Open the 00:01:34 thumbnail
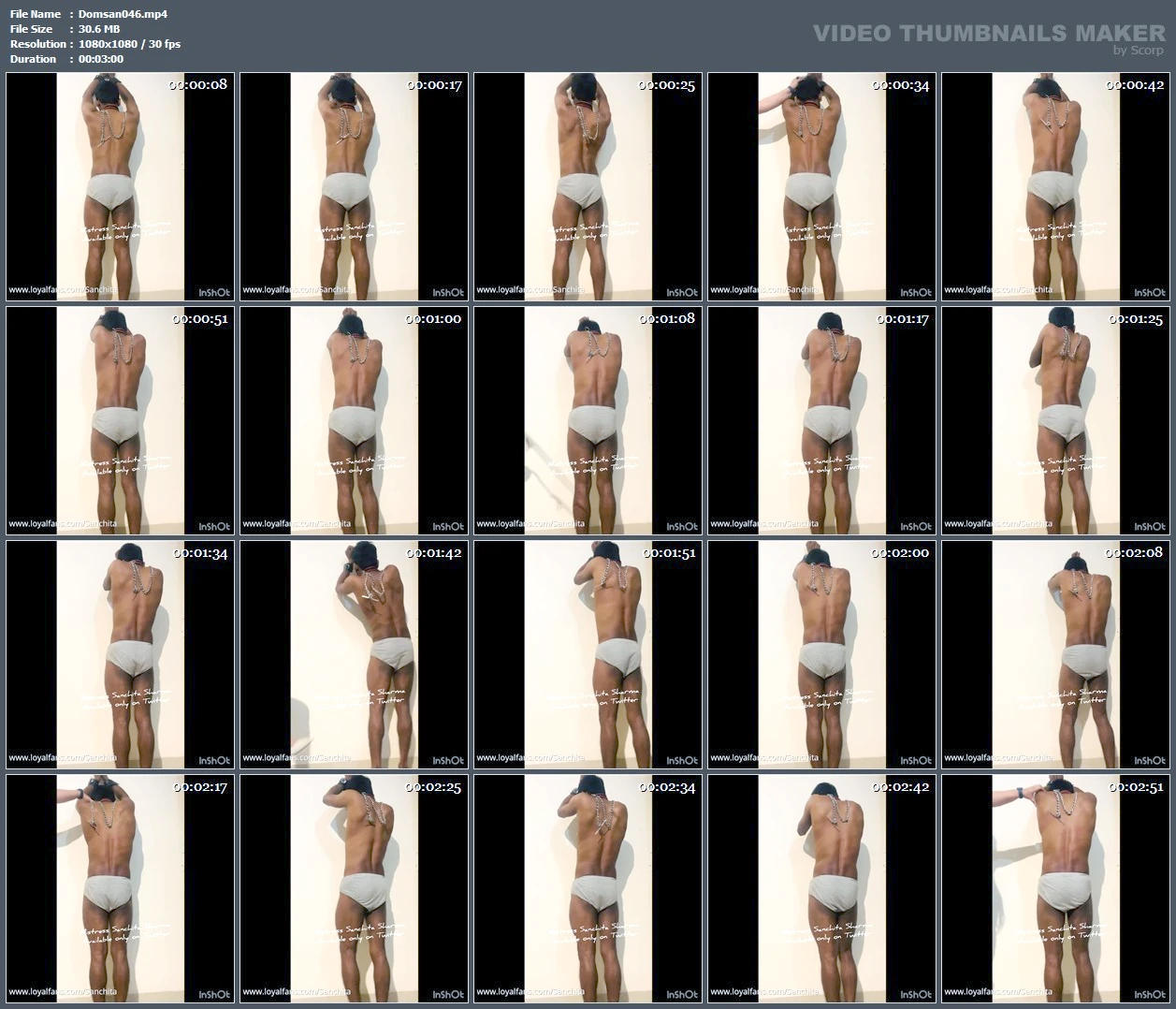The image size is (1176, 1009). [x=120, y=654]
